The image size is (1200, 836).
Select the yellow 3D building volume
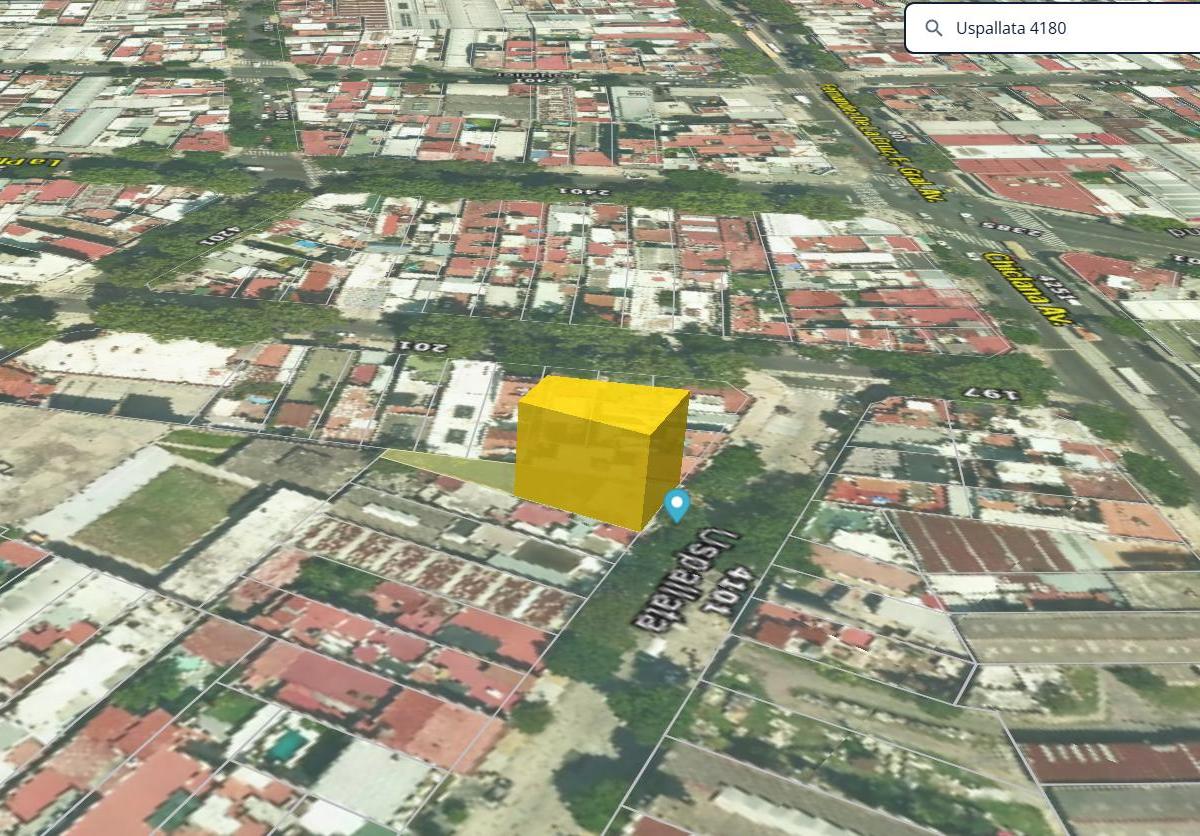(602, 453)
